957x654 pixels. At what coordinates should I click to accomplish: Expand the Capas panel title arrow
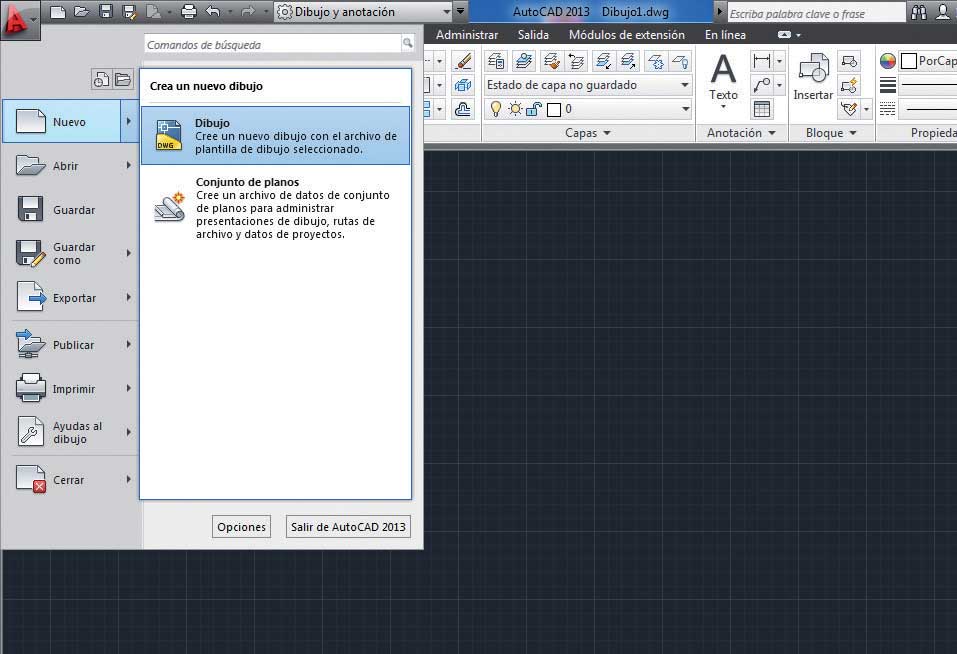tap(607, 133)
